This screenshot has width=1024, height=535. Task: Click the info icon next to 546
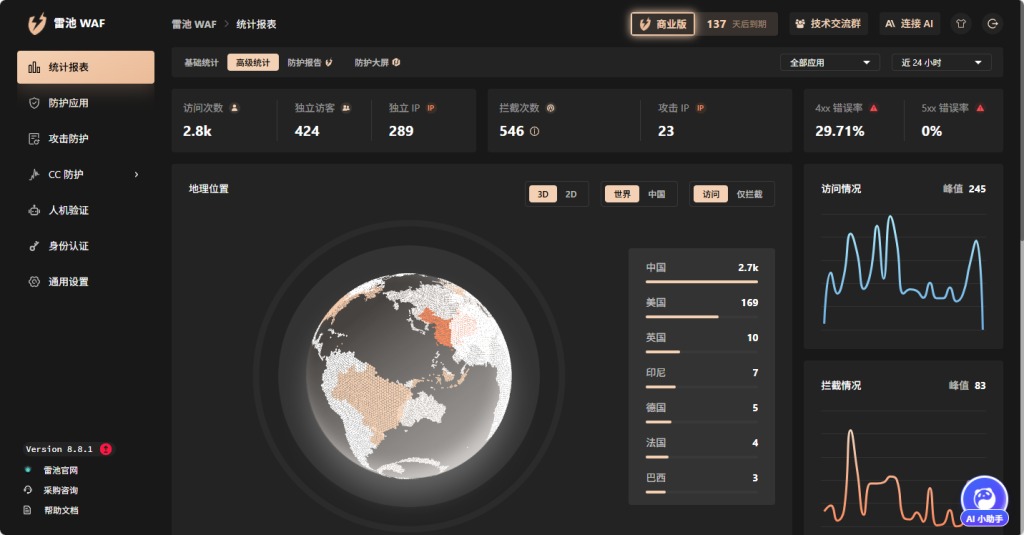pyautogui.click(x=534, y=131)
